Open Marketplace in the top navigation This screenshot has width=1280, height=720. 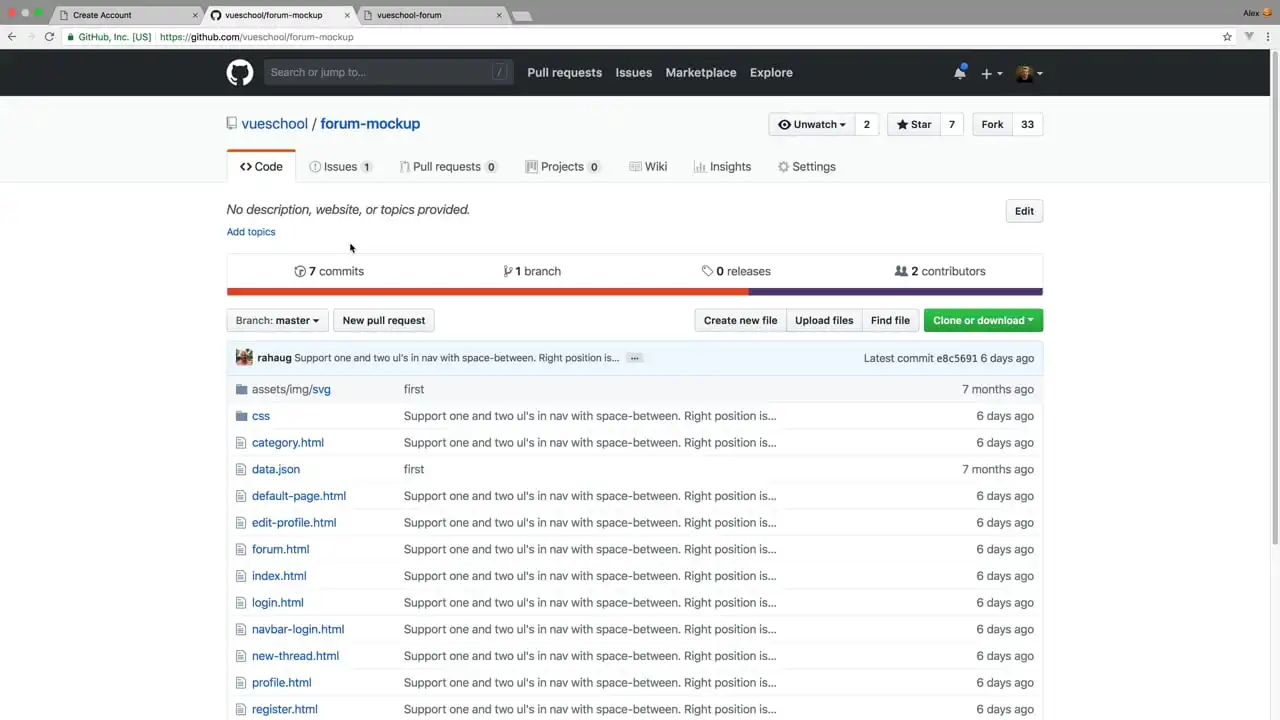click(701, 73)
